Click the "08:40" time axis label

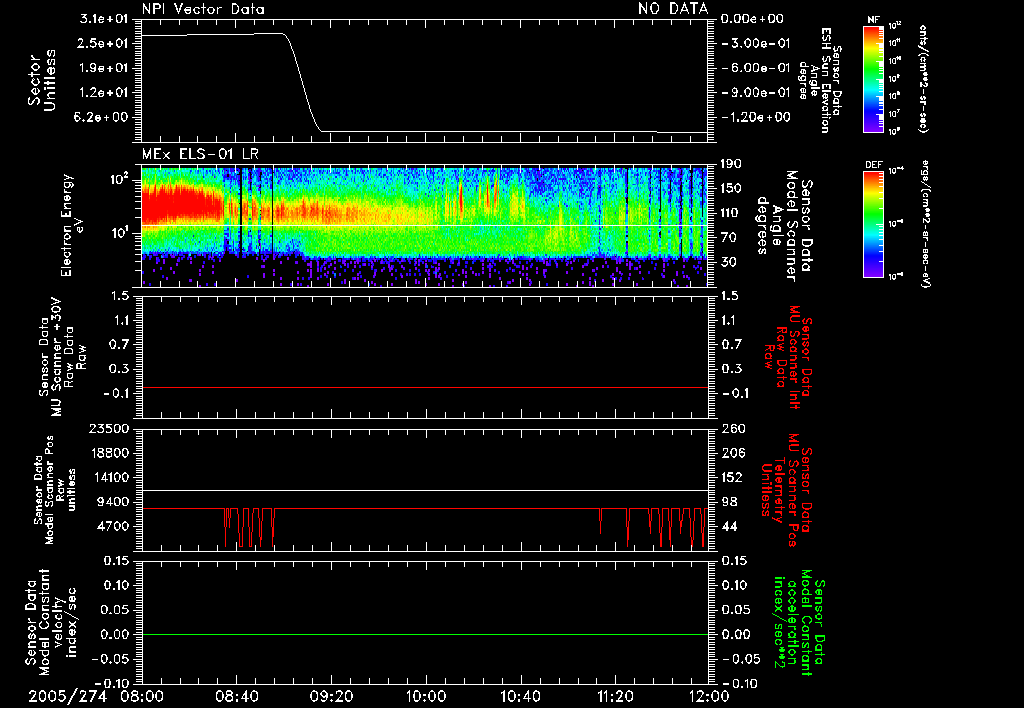coord(237,697)
